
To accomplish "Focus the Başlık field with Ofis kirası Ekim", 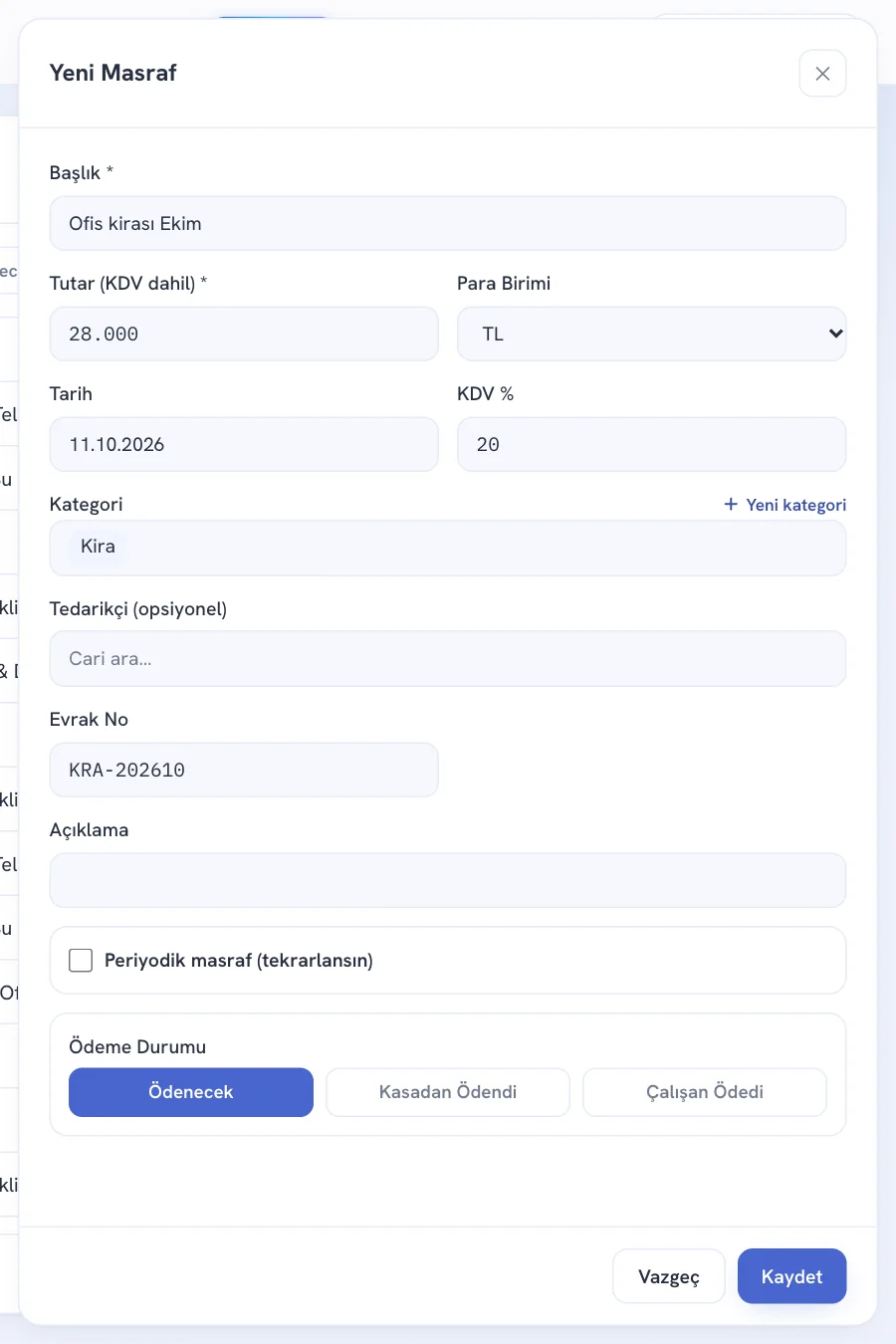I will (x=448, y=223).
